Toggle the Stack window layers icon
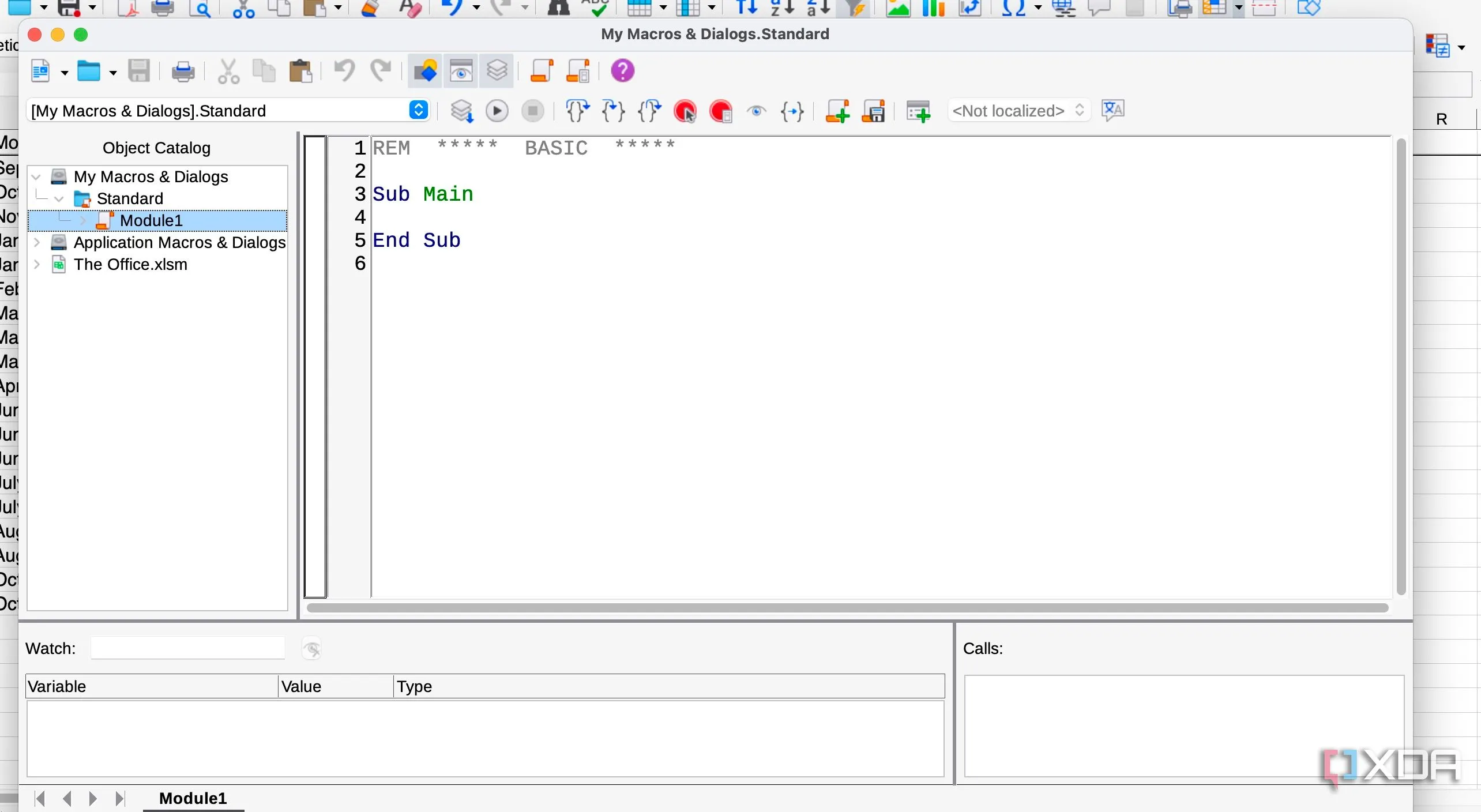 pos(497,72)
